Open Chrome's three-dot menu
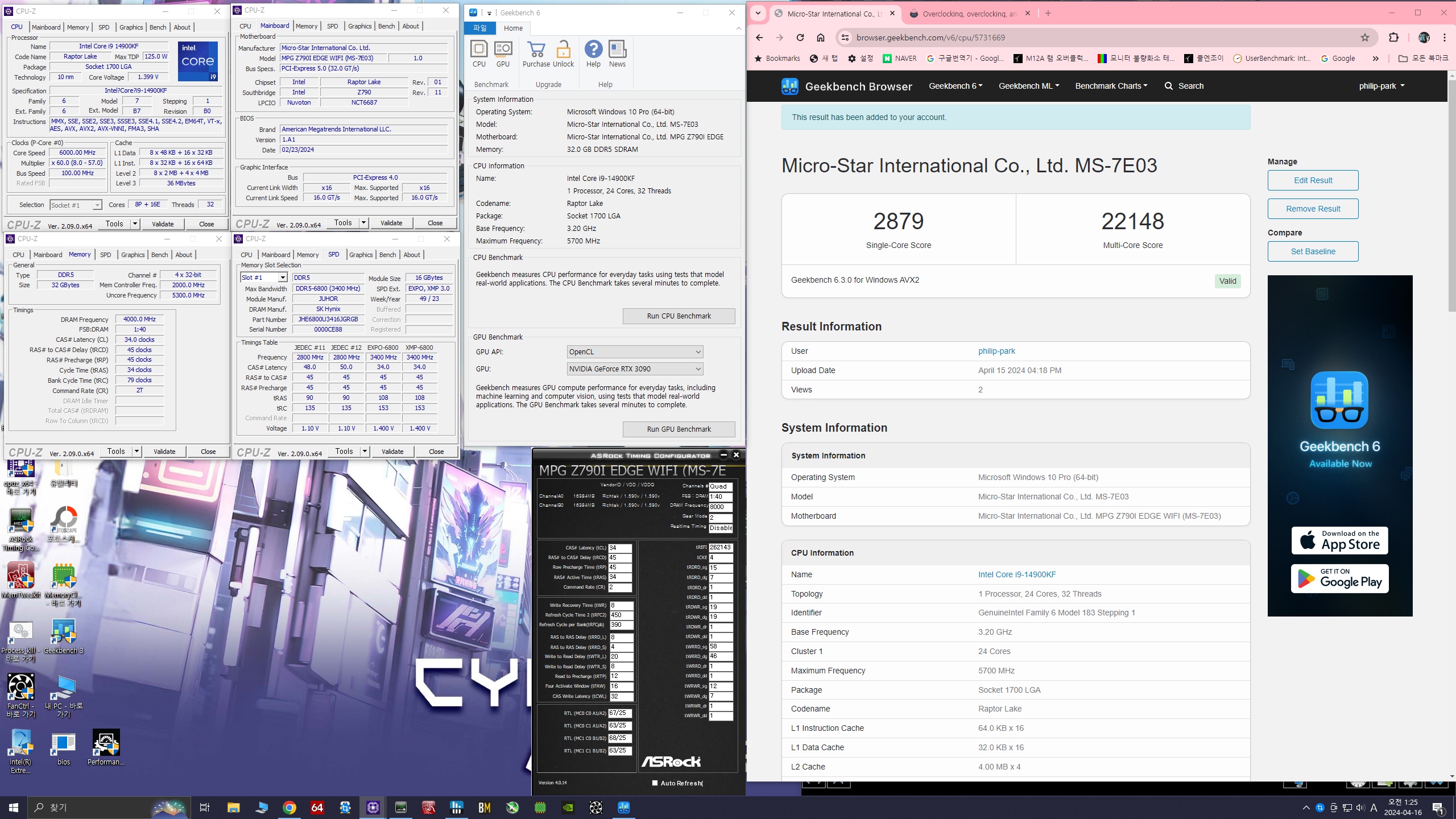 tap(1445, 38)
